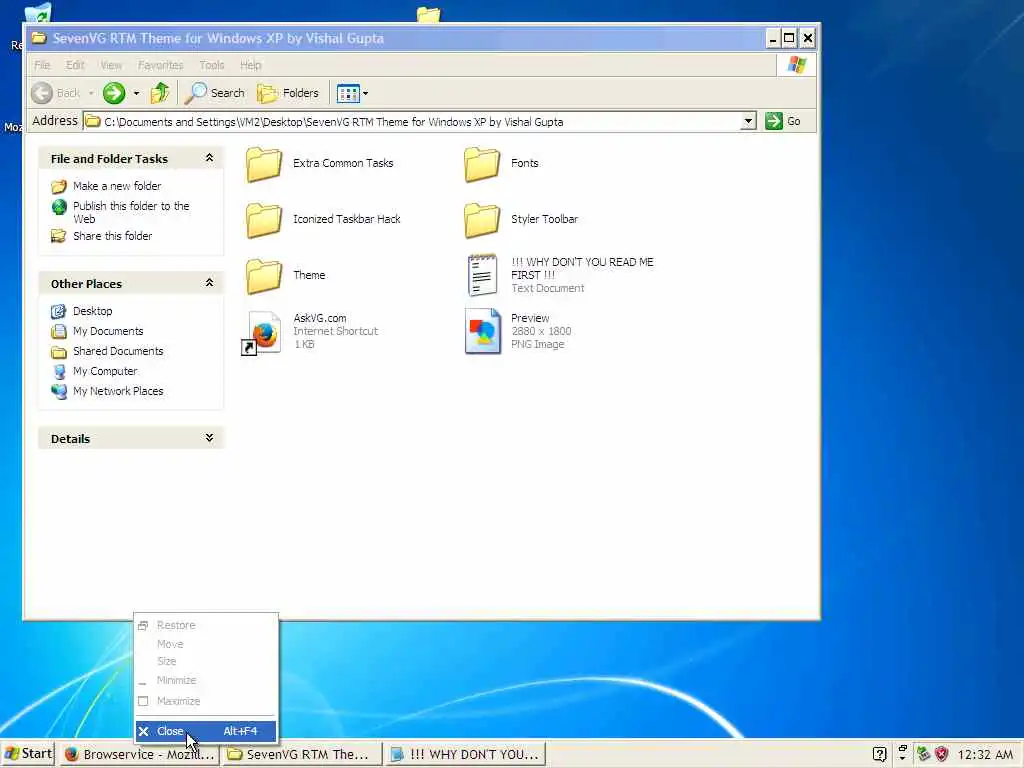Click the Views icon in toolbar
This screenshot has width=1024, height=768.
click(348, 94)
